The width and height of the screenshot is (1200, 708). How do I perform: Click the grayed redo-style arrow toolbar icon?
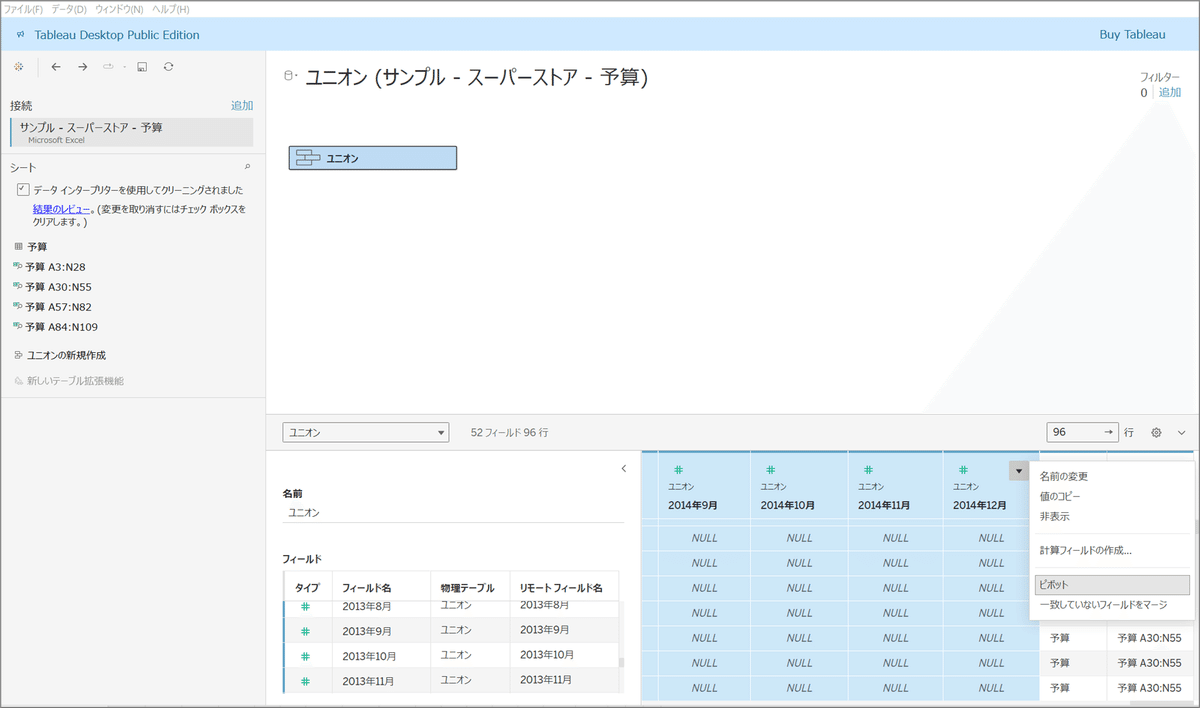pyautogui.click(x=108, y=66)
